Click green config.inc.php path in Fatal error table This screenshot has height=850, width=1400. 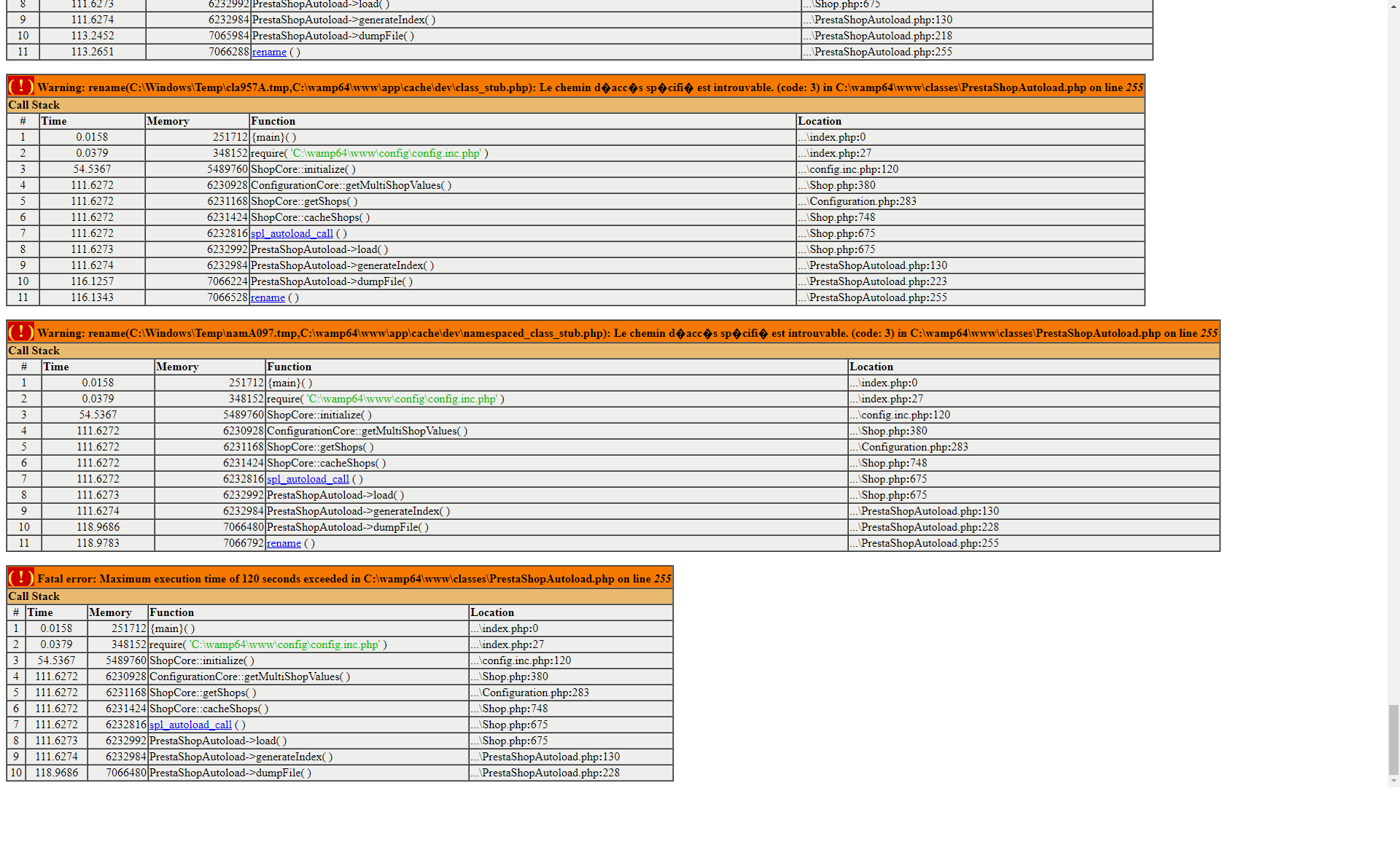(x=284, y=644)
